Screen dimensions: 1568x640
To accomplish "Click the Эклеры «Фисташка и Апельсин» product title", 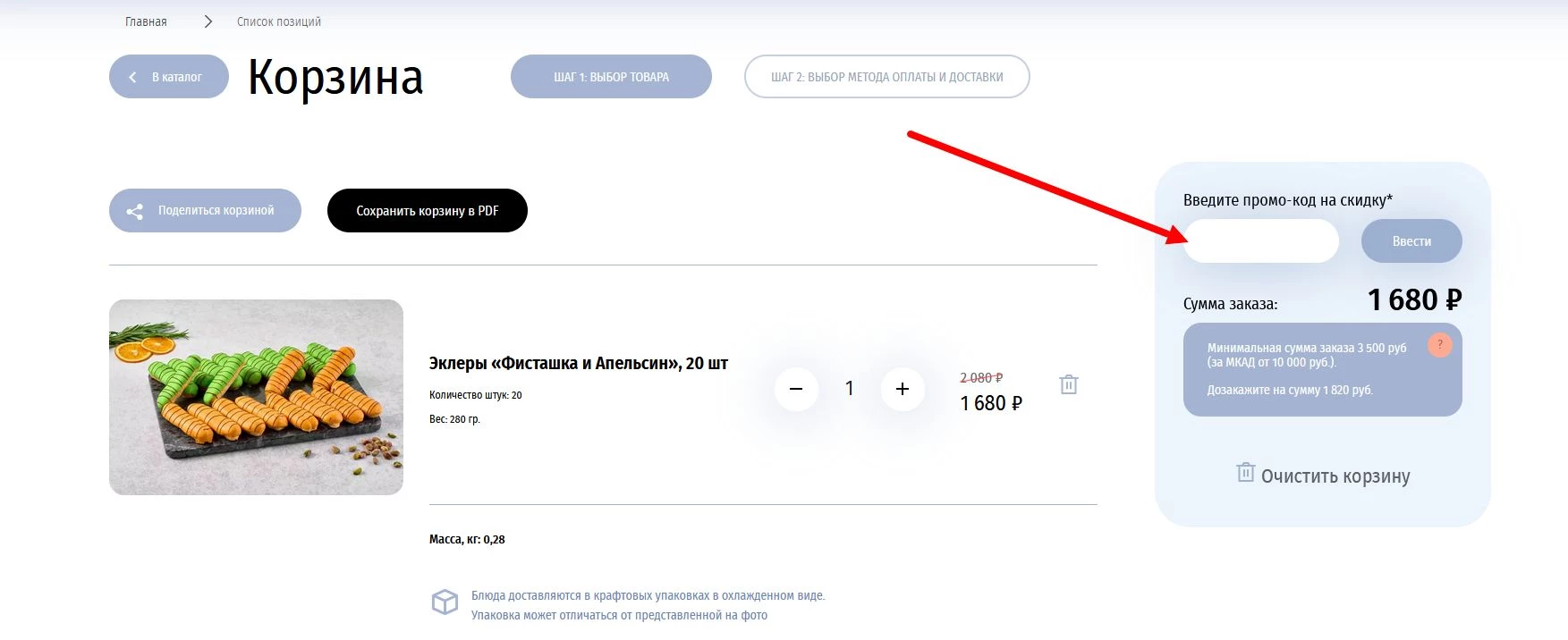I will [578, 364].
